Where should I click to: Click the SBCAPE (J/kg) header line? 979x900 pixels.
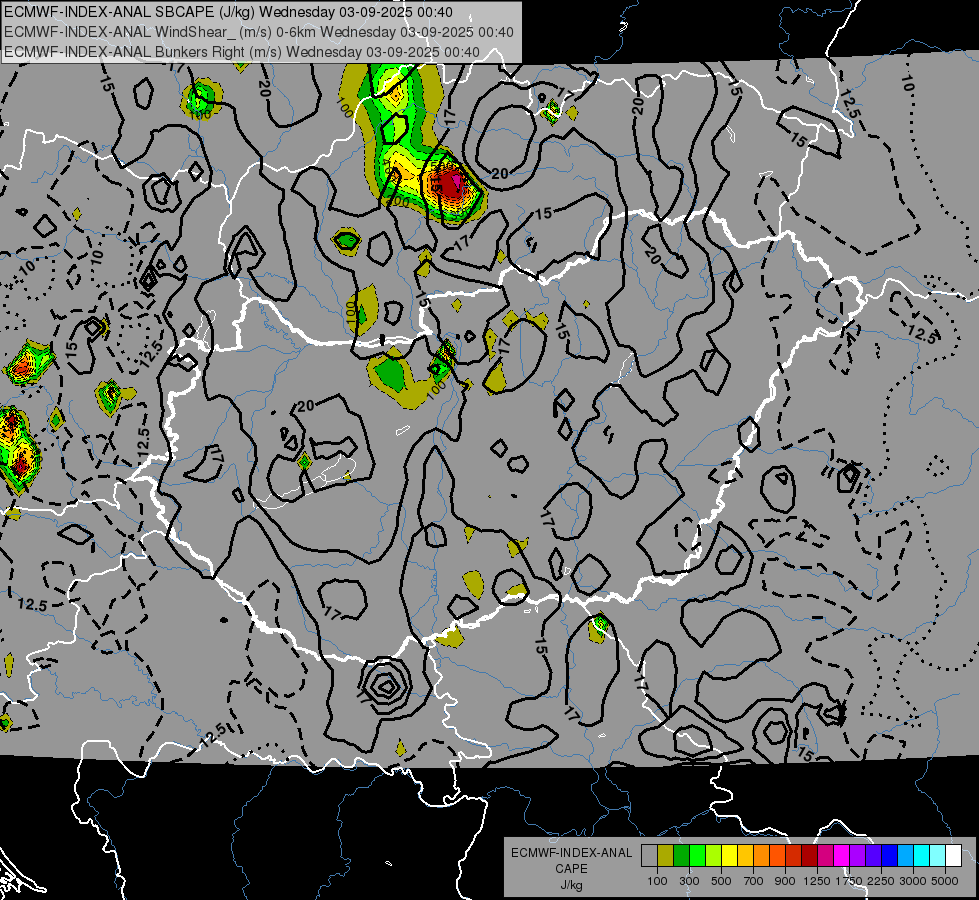pyautogui.click(x=229, y=12)
